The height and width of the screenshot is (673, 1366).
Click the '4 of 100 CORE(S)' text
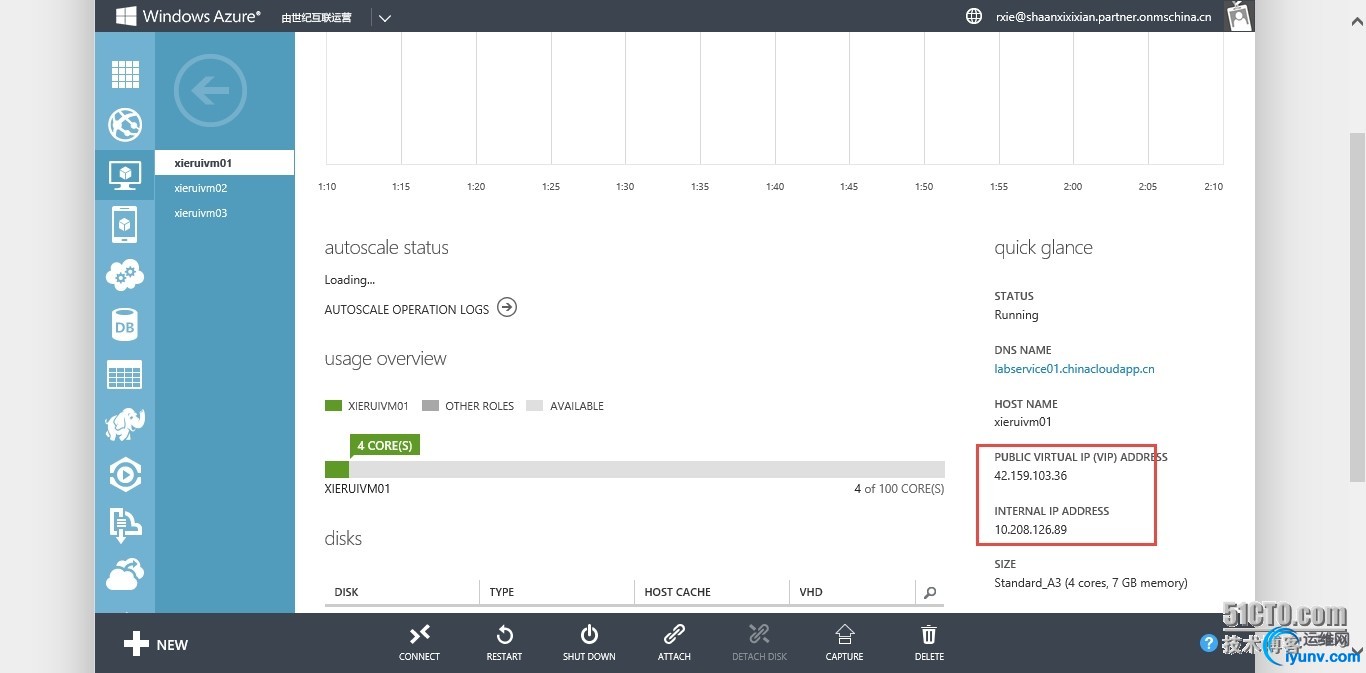[899, 489]
